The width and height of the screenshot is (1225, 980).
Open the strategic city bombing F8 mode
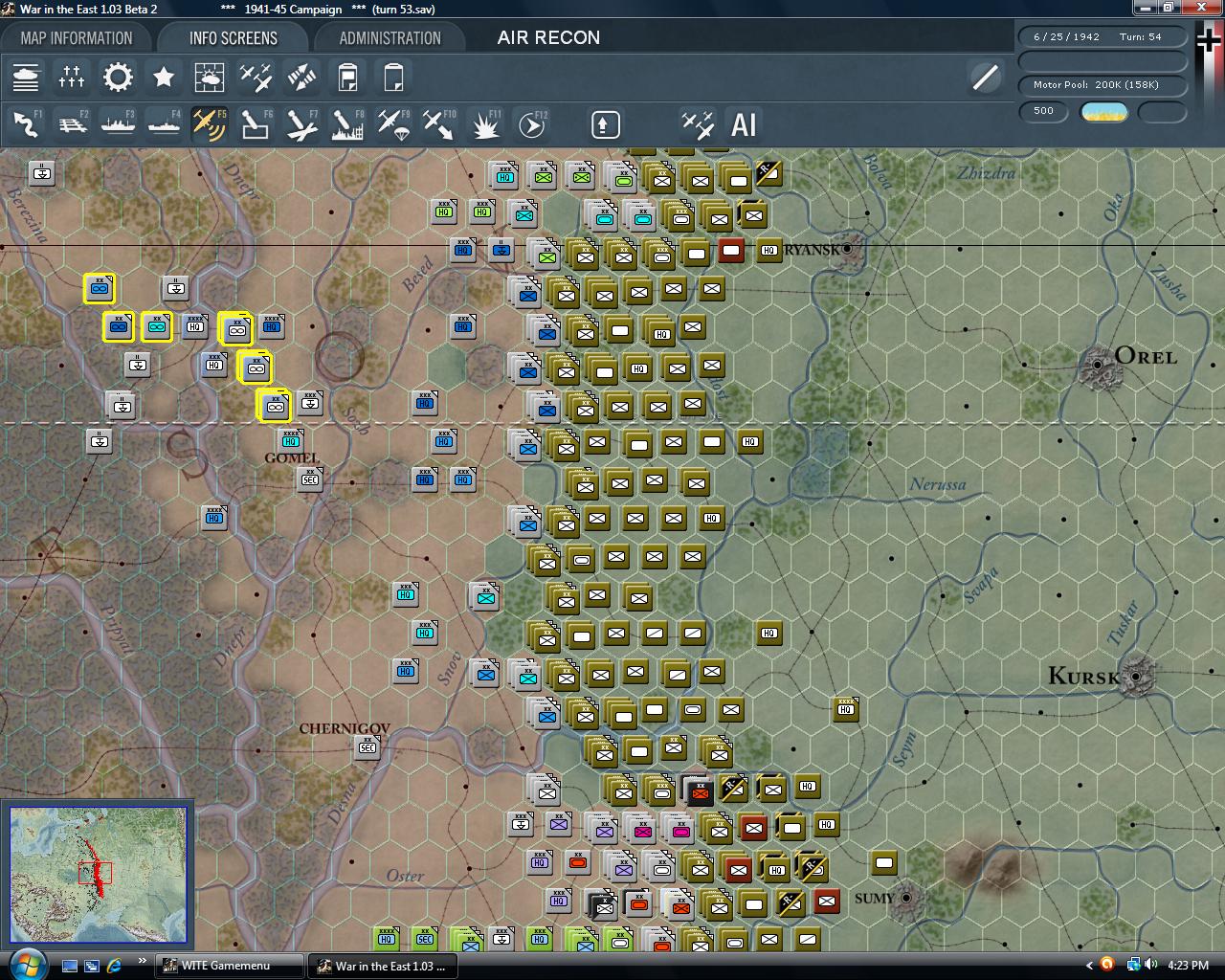pyautogui.click(x=347, y=122)
